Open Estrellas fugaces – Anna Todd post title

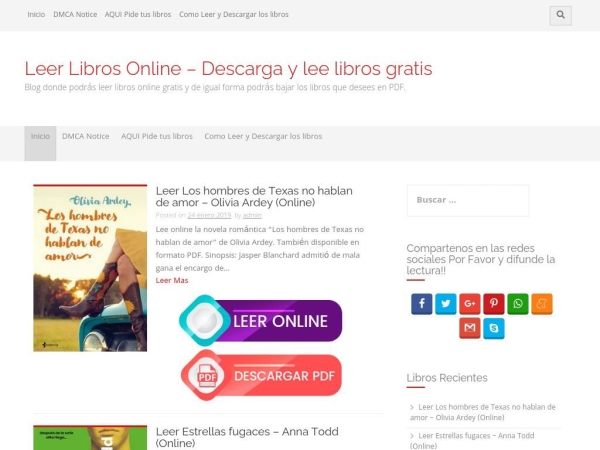(247, 437)
